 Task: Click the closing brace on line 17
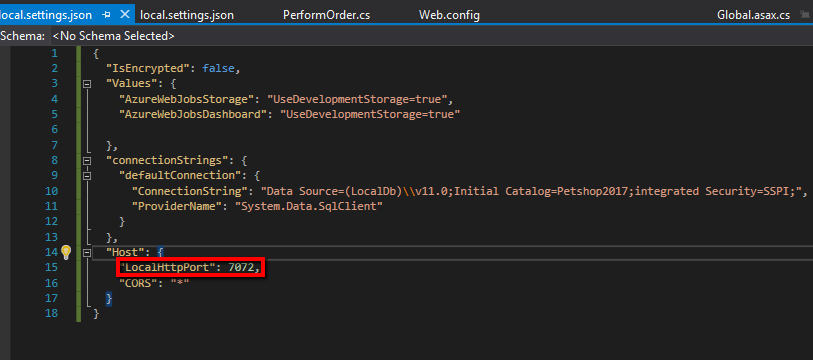(x=109, y=298)
